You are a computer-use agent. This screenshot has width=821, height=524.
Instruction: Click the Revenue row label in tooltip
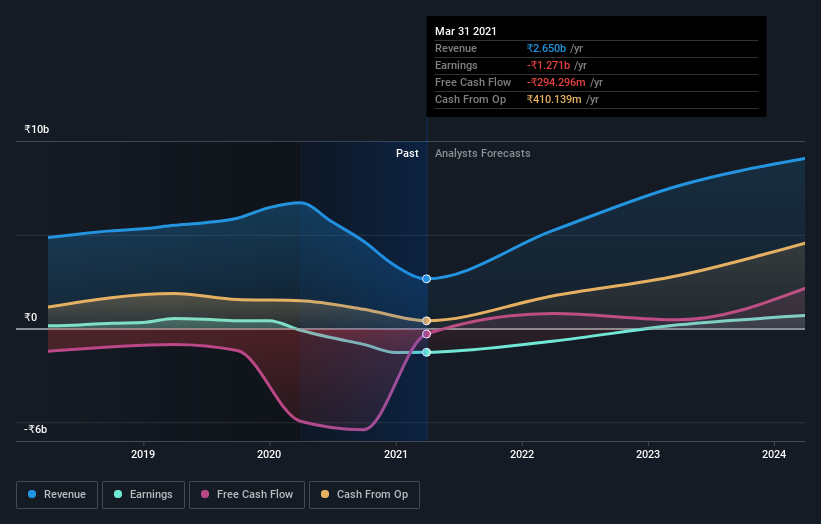point(456,48)
